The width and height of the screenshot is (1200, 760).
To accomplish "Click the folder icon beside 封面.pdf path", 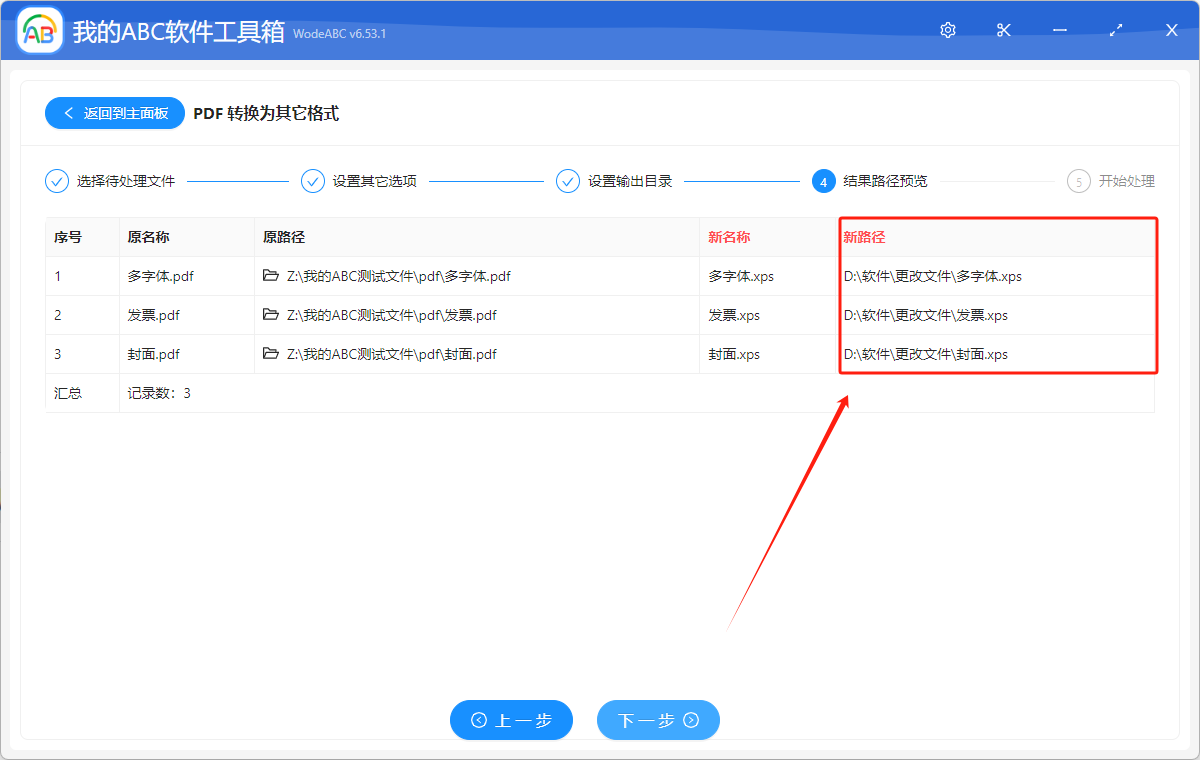I will (271, 354).
